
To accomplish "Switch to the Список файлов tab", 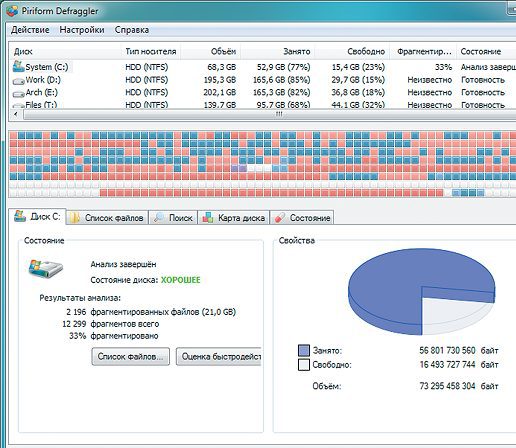I will 107,218.
